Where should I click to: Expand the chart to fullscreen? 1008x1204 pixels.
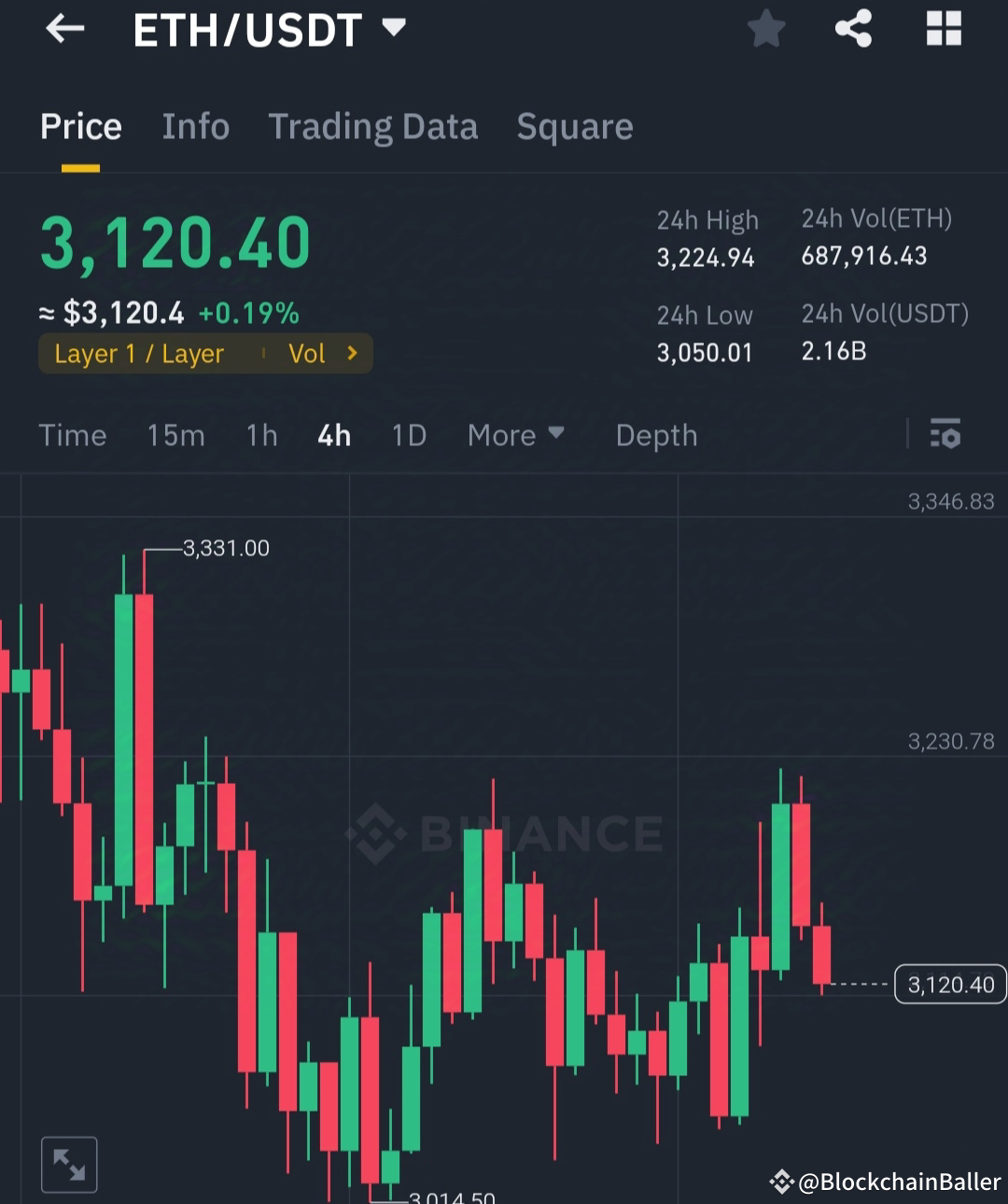pos(69,1163)
